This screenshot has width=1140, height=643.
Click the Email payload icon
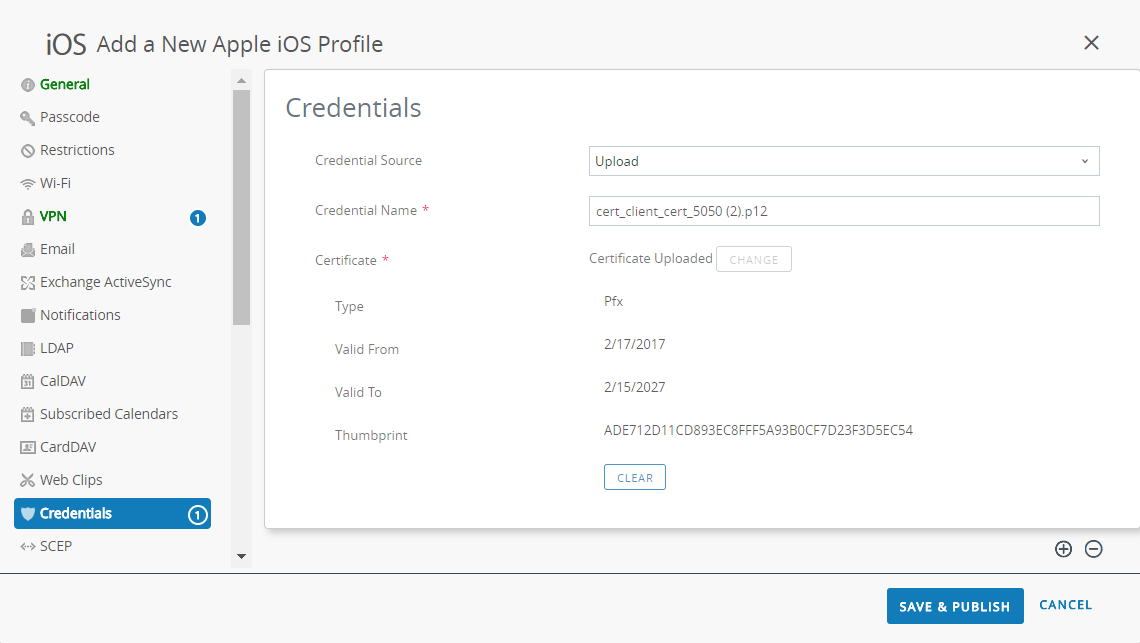coord(28,250)
